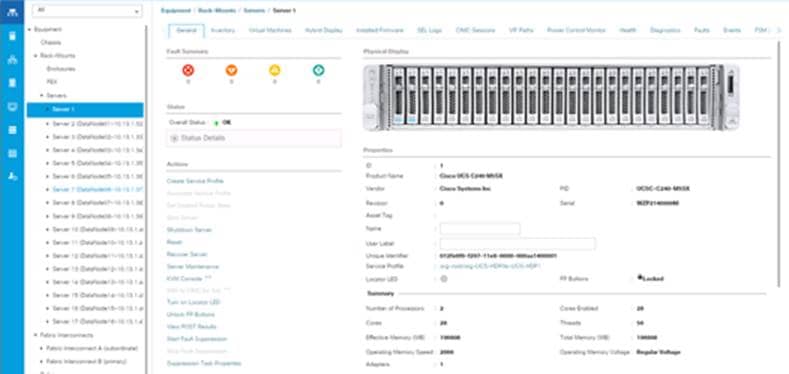Open the Admin section in the navigation rail

tap(12, 177)
